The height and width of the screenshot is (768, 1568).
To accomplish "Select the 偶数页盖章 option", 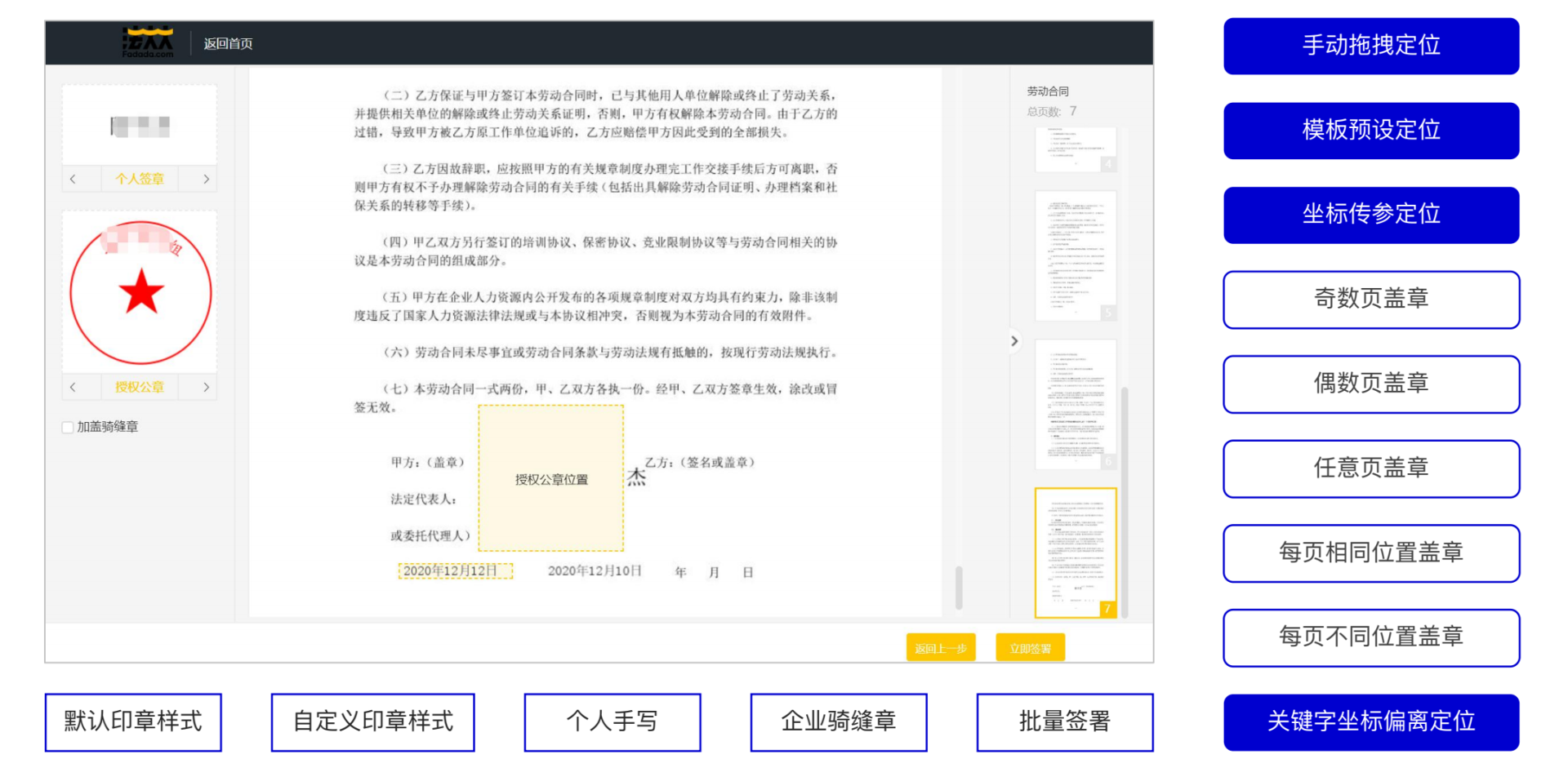I will click(1371, 384).
